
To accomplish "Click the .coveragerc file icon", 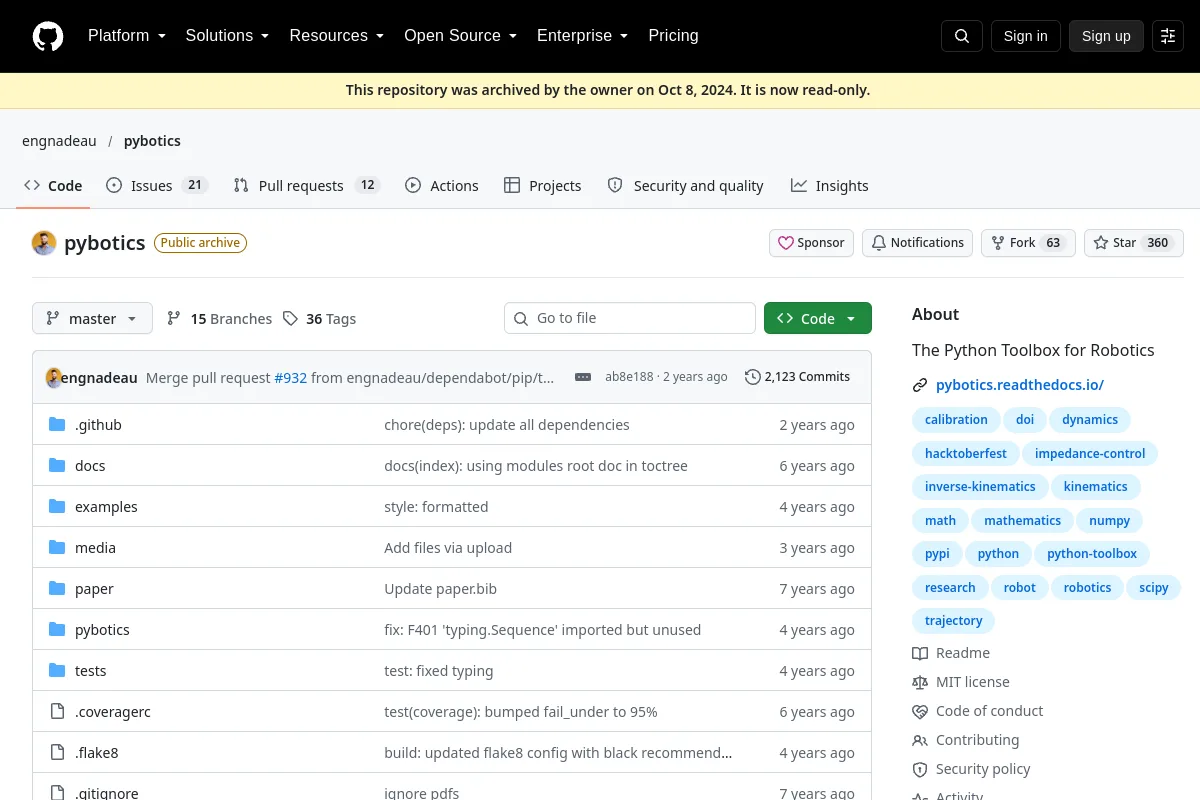I will click(x=57, y=712).
